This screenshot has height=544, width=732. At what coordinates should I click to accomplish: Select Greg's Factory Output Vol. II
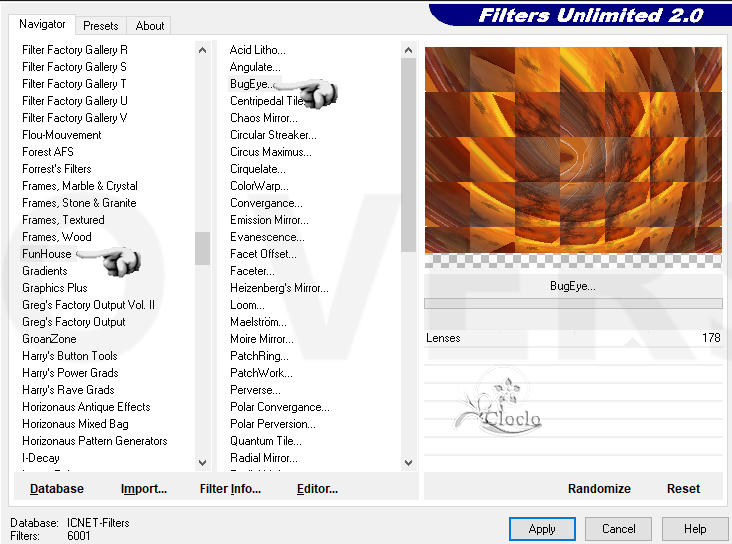(88, 305)
